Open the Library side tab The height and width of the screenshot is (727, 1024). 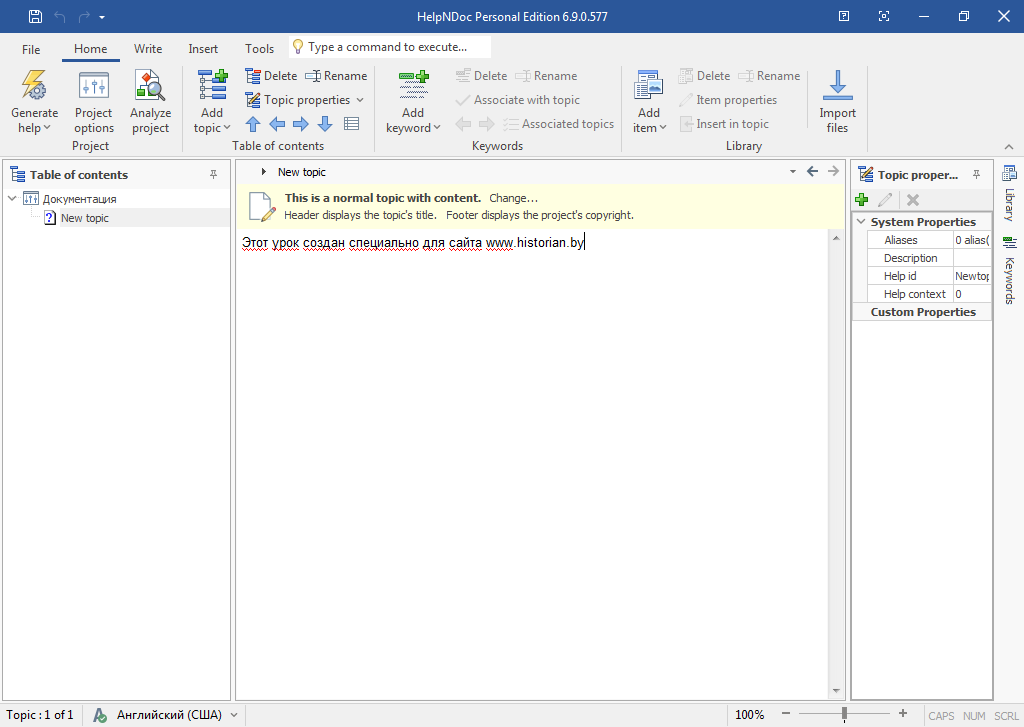(1009, 193)
